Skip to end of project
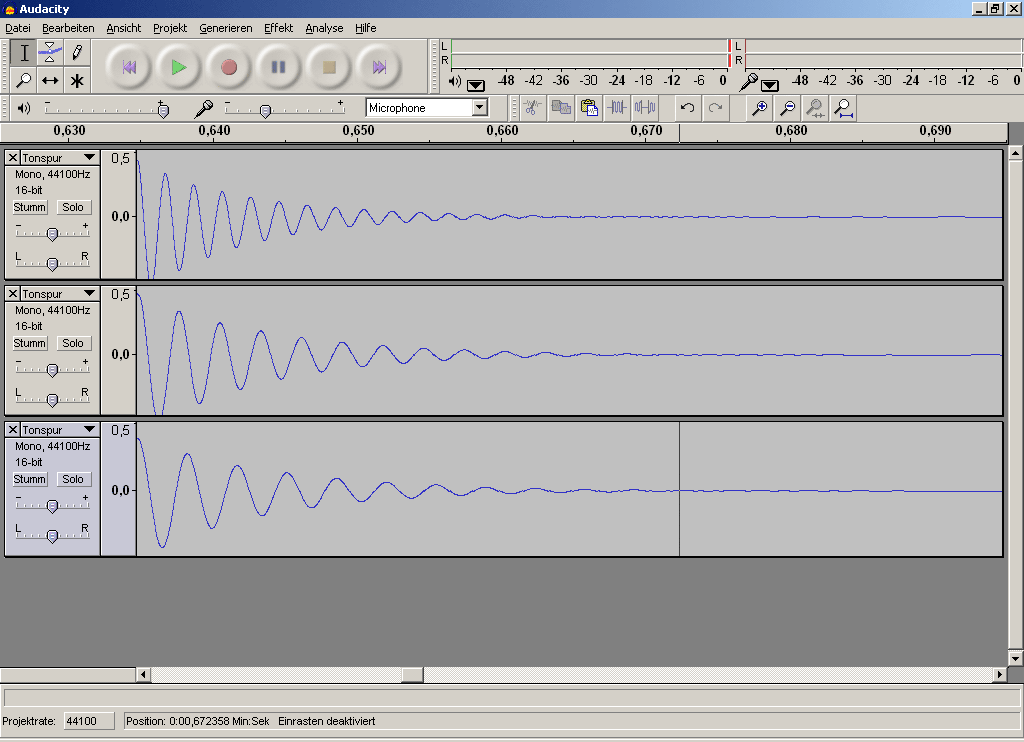This screenshot has height=742, width=1024. [379, 67]
